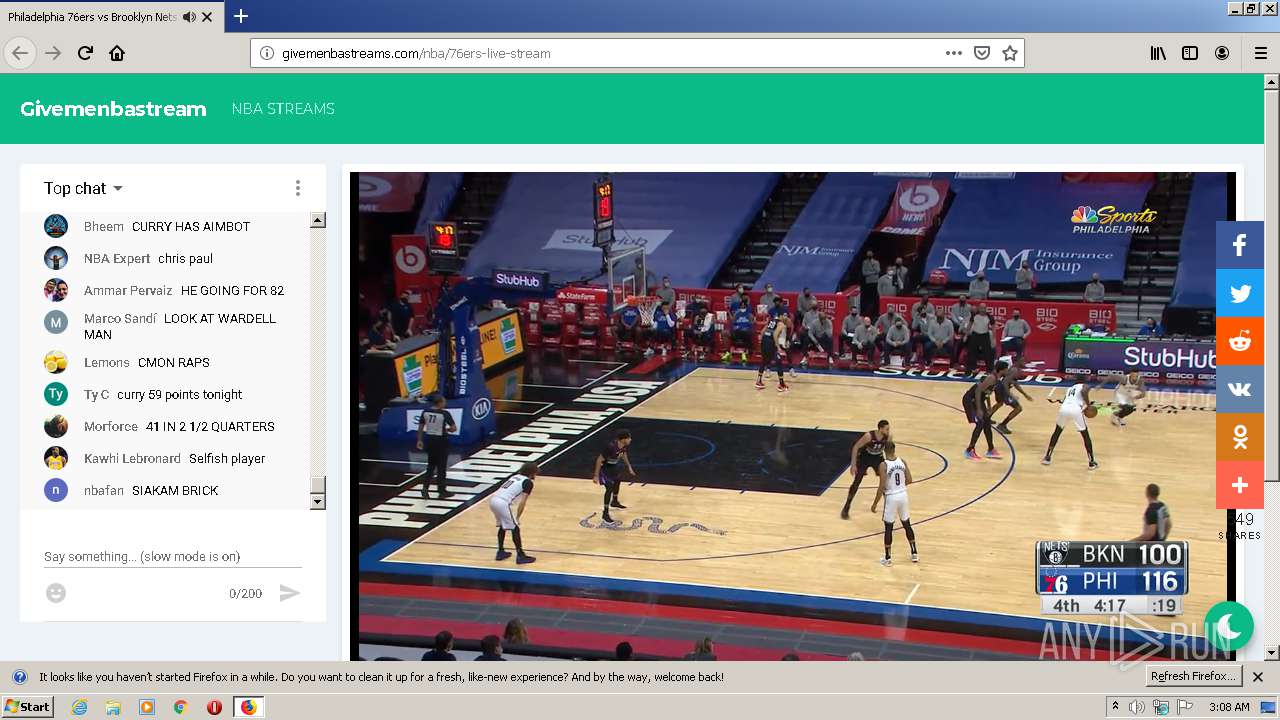Open Firefox Library

tap(1158, 53)
